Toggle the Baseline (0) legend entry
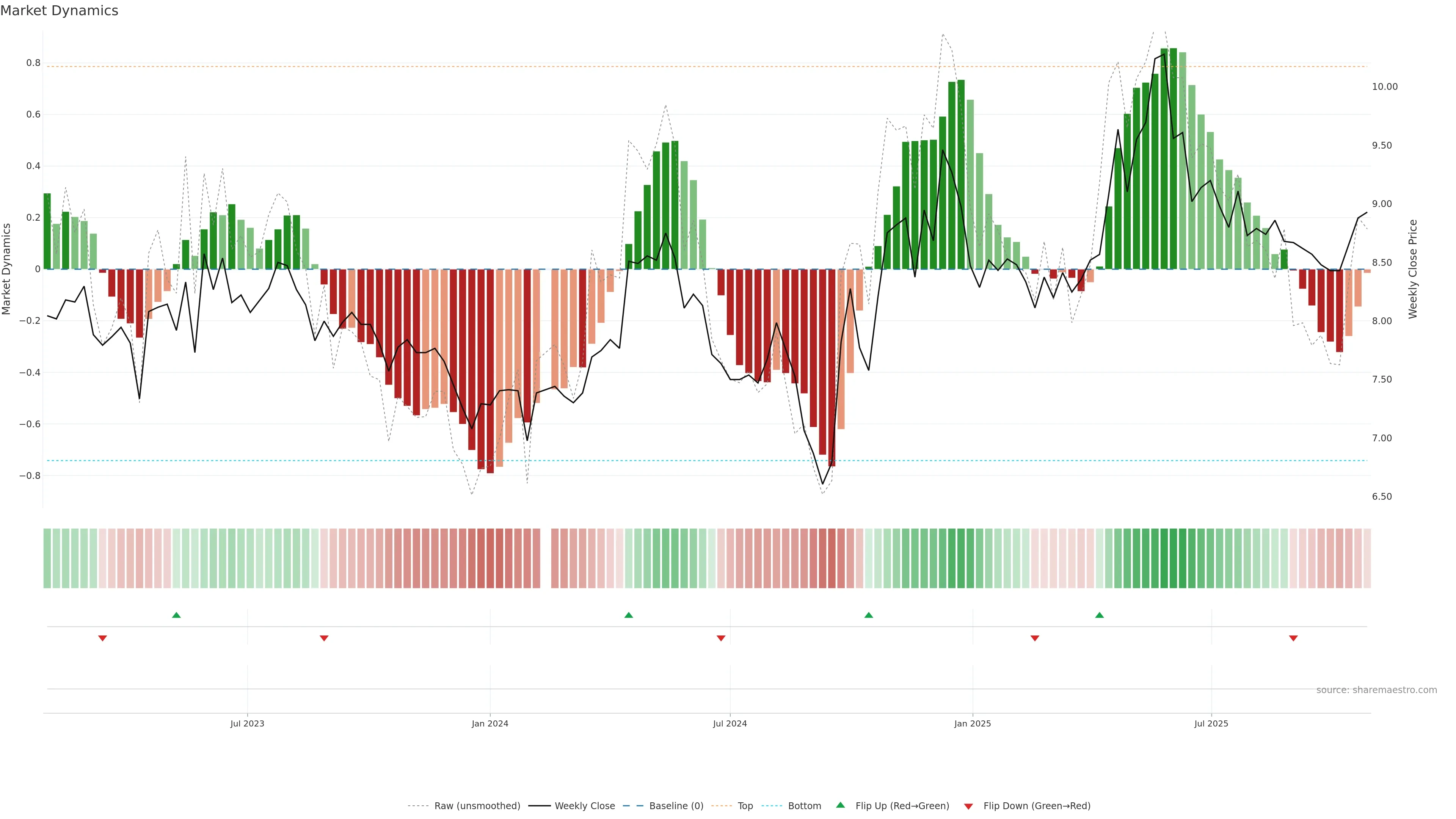The height and width of the screenshot is (819, 1456). 676,806
